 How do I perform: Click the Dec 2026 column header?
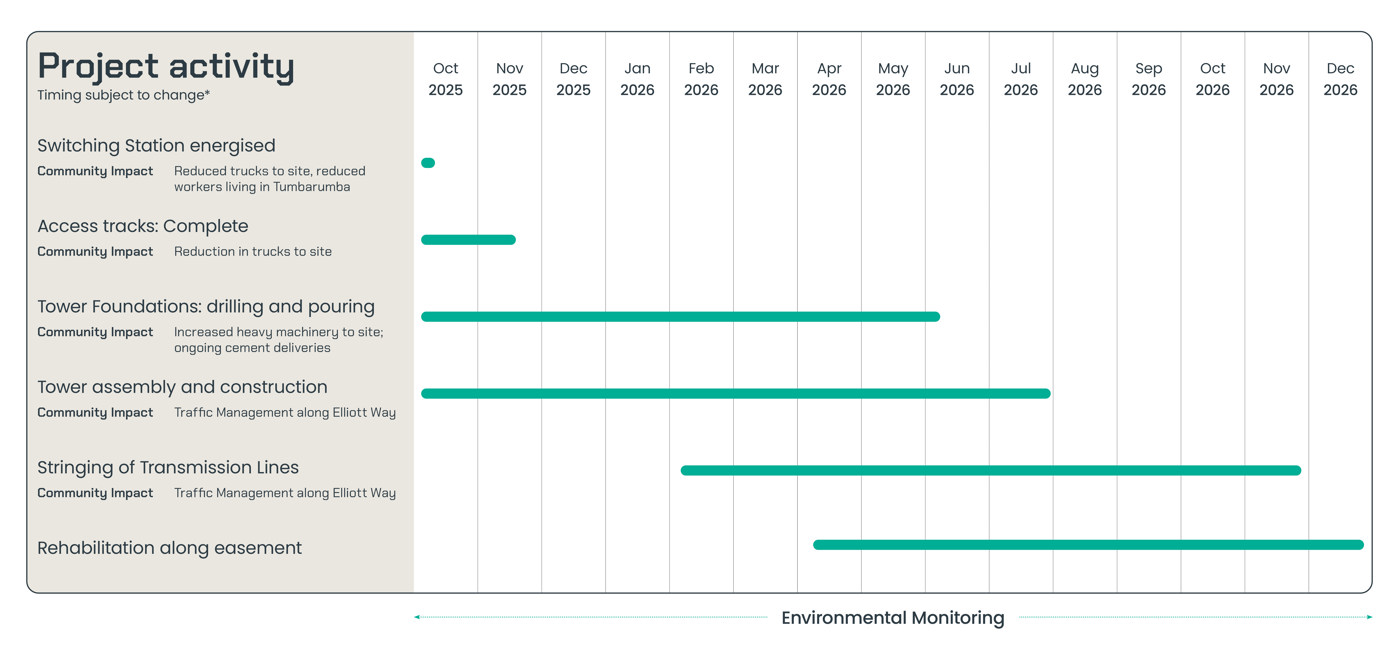click(1341, 79)
